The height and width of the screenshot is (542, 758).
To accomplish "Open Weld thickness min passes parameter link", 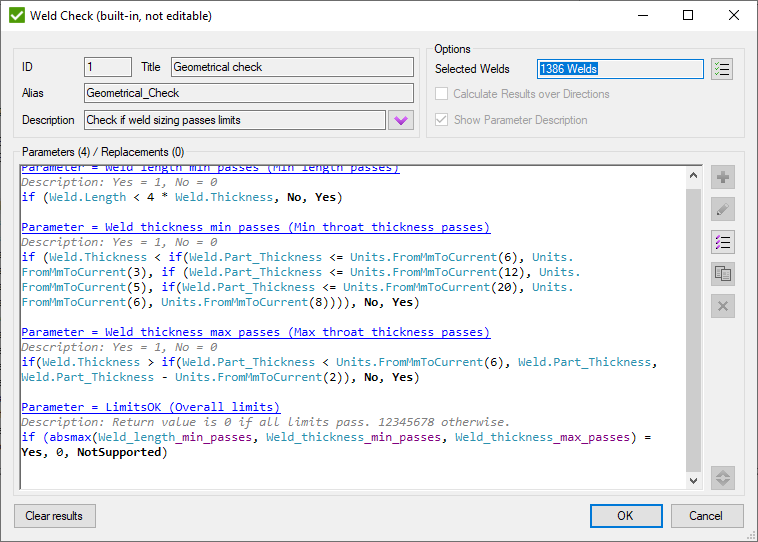I will [255, 228].
